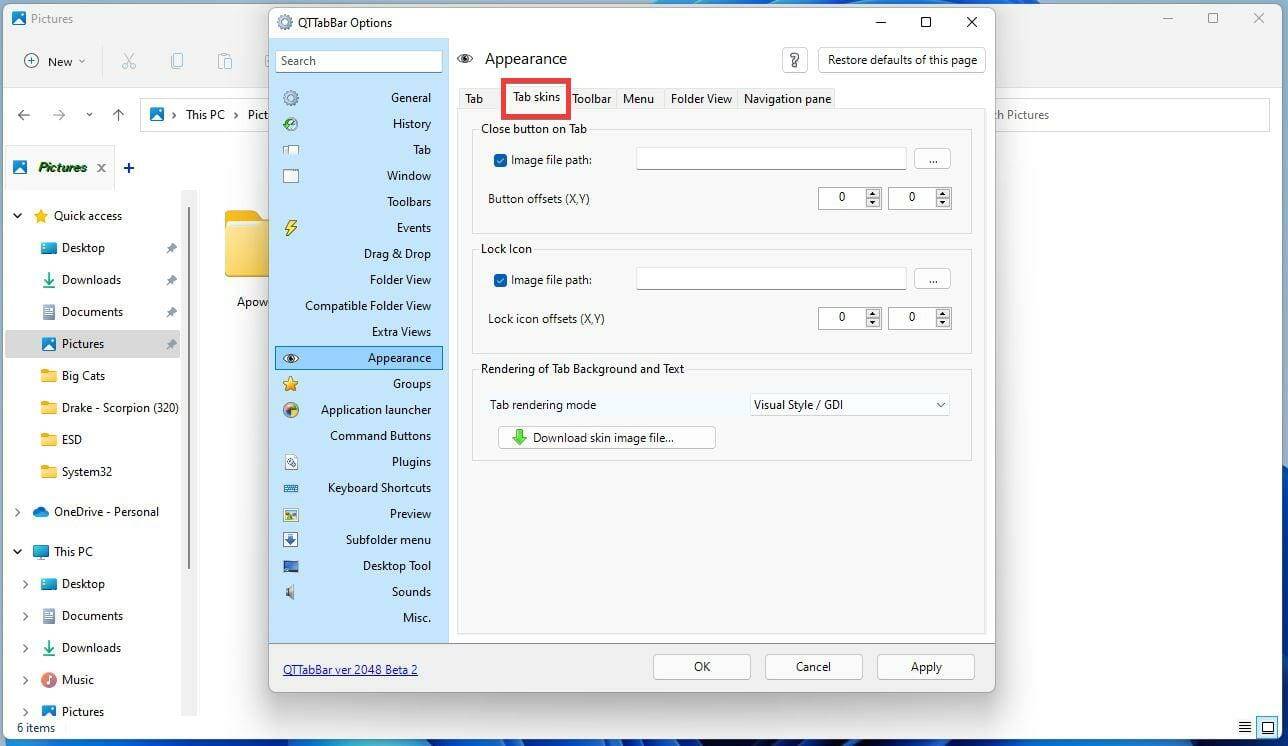Viewport: 1288px width, 746px height.
Task: Expand the OneDrive - Personal tree node
Action: 16,511
